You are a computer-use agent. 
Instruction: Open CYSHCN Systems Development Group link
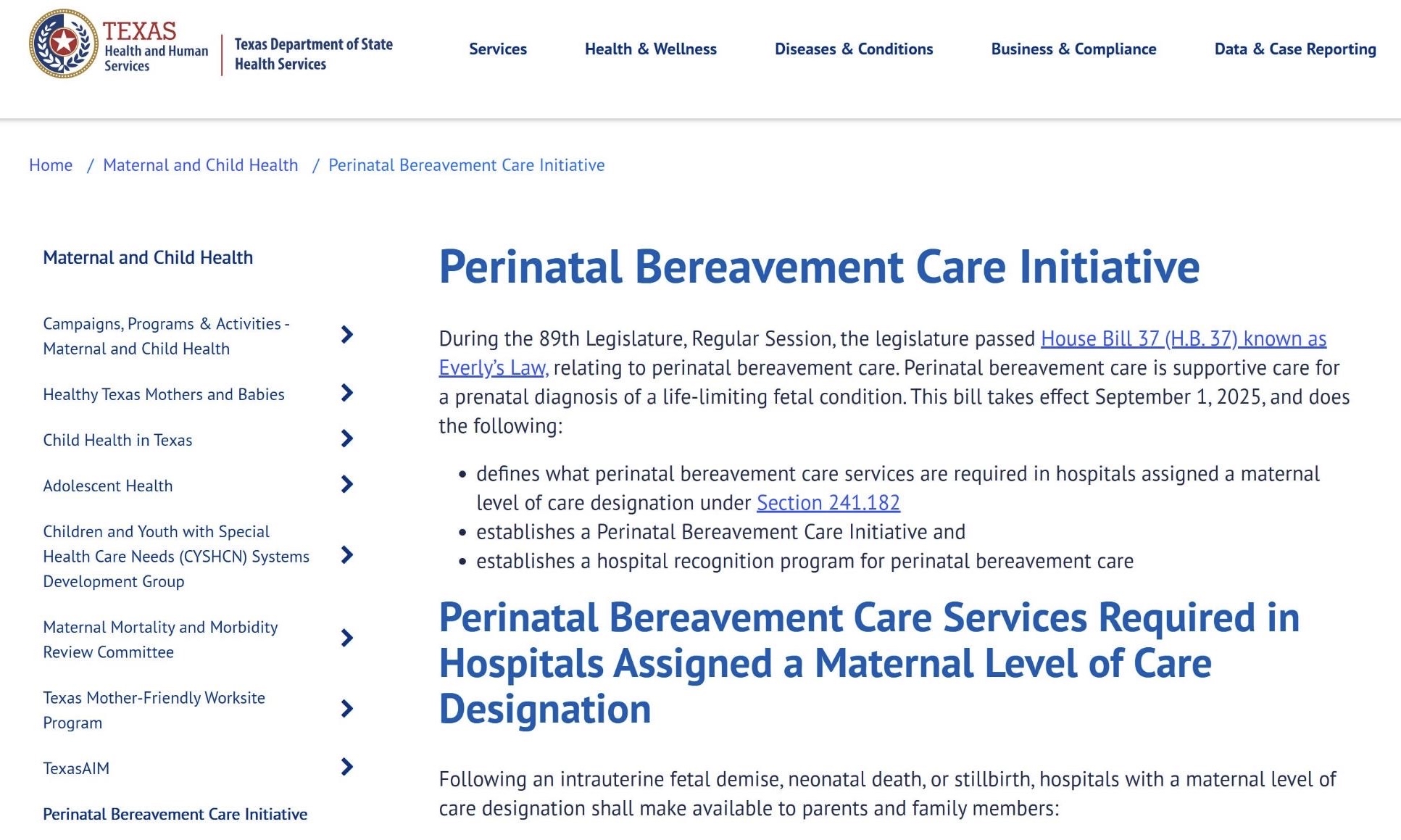pyautogui.click(x=176, y=556)
